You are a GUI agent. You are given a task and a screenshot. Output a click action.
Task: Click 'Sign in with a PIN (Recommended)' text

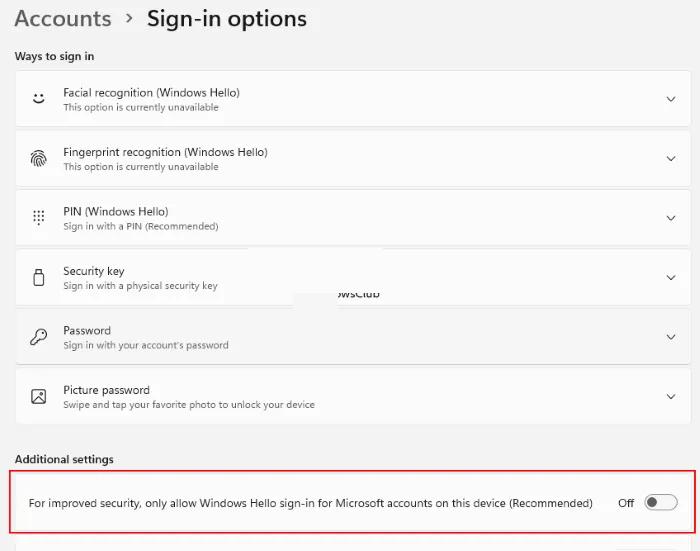click(x=141, y=226)
